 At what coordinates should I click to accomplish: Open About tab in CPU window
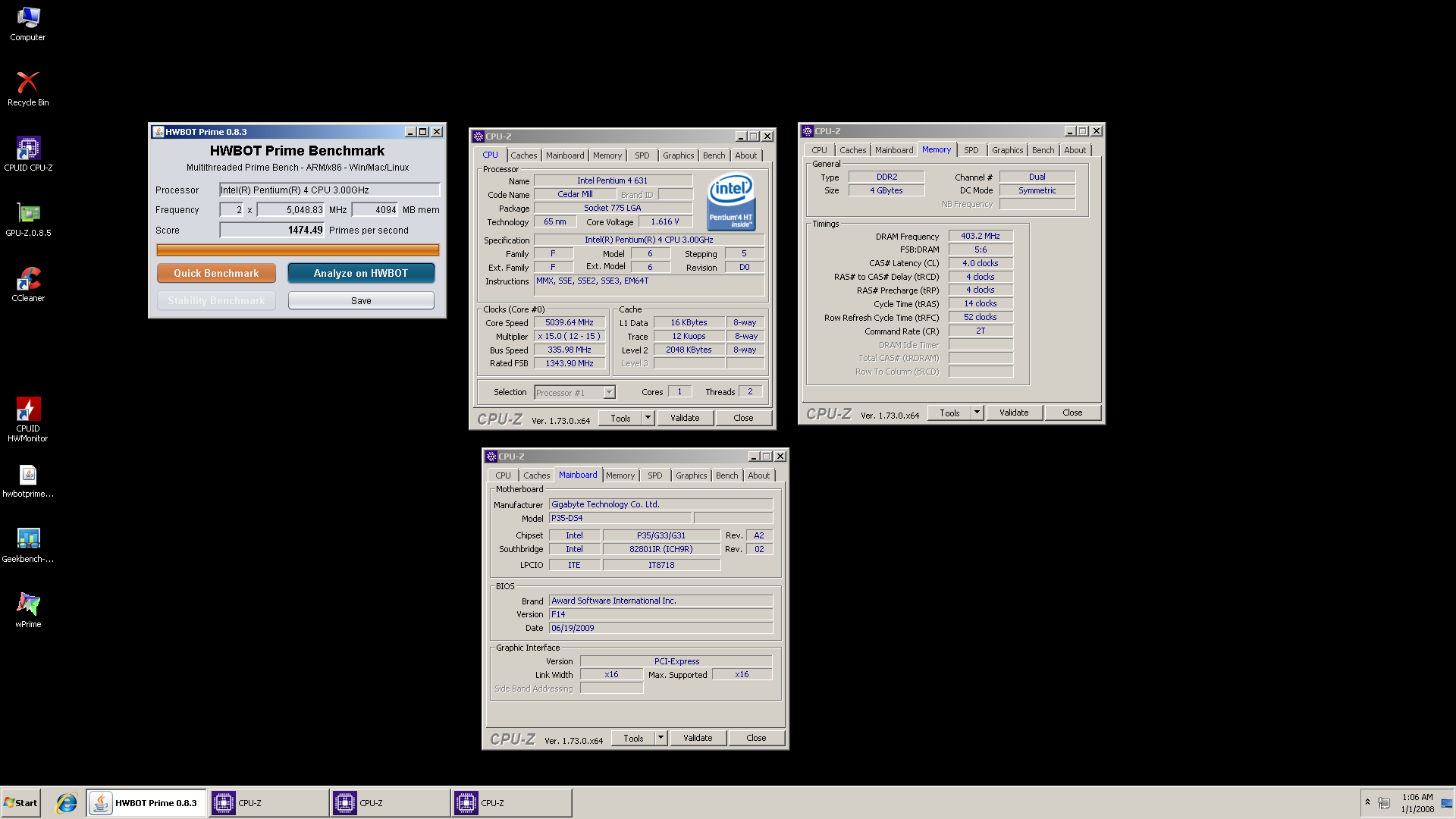746,155
